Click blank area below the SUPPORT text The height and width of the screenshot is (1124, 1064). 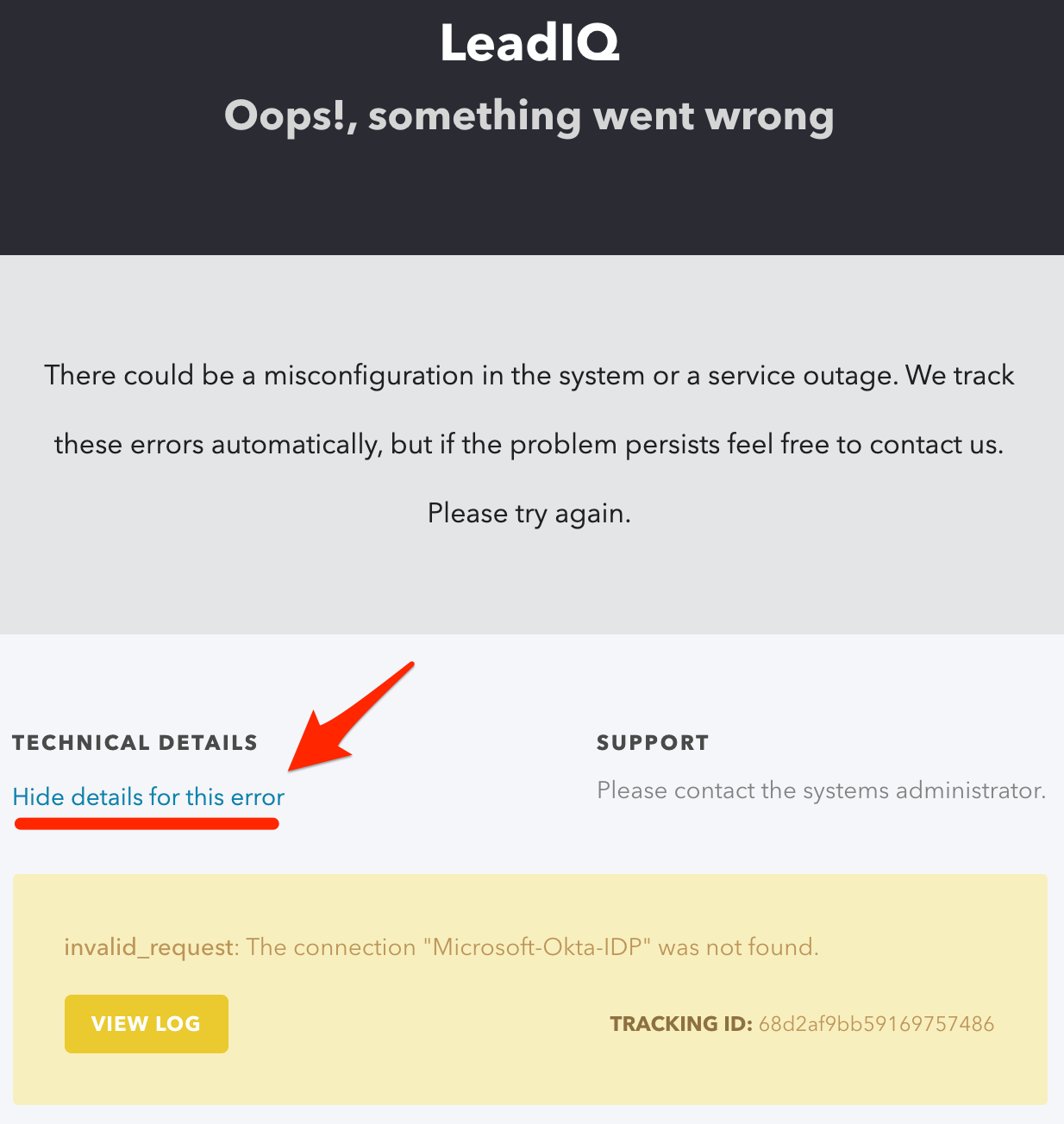click(x=819, y=836)
